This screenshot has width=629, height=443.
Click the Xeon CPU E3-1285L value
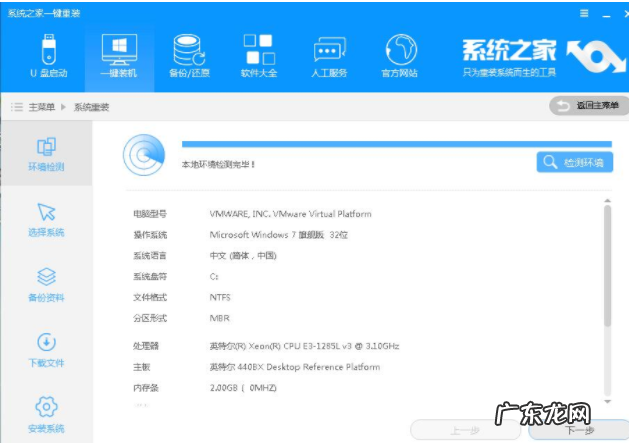coord(304,346)
